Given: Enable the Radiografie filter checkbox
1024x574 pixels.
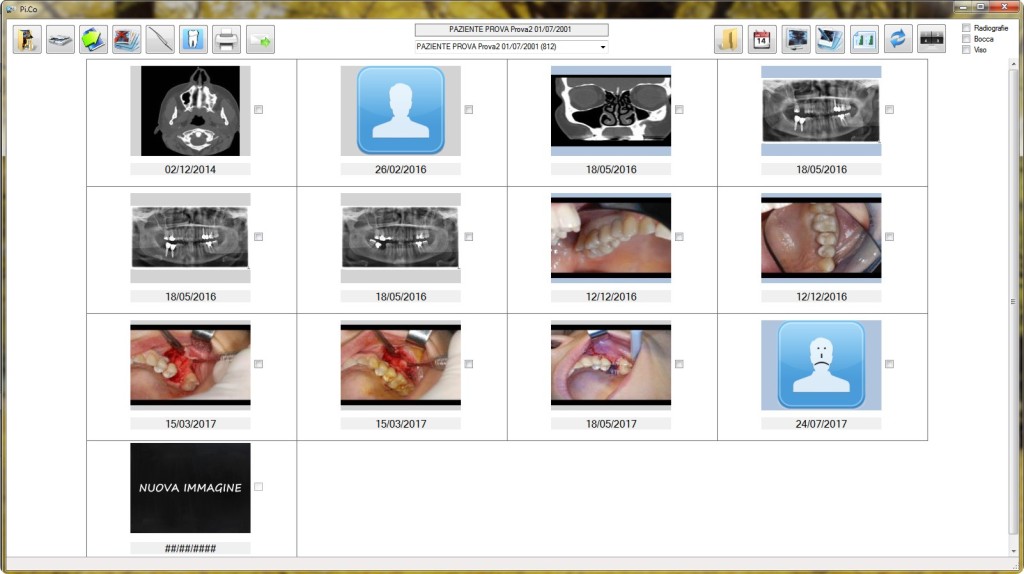Looking at the screenshot, I should coord(966,28).
